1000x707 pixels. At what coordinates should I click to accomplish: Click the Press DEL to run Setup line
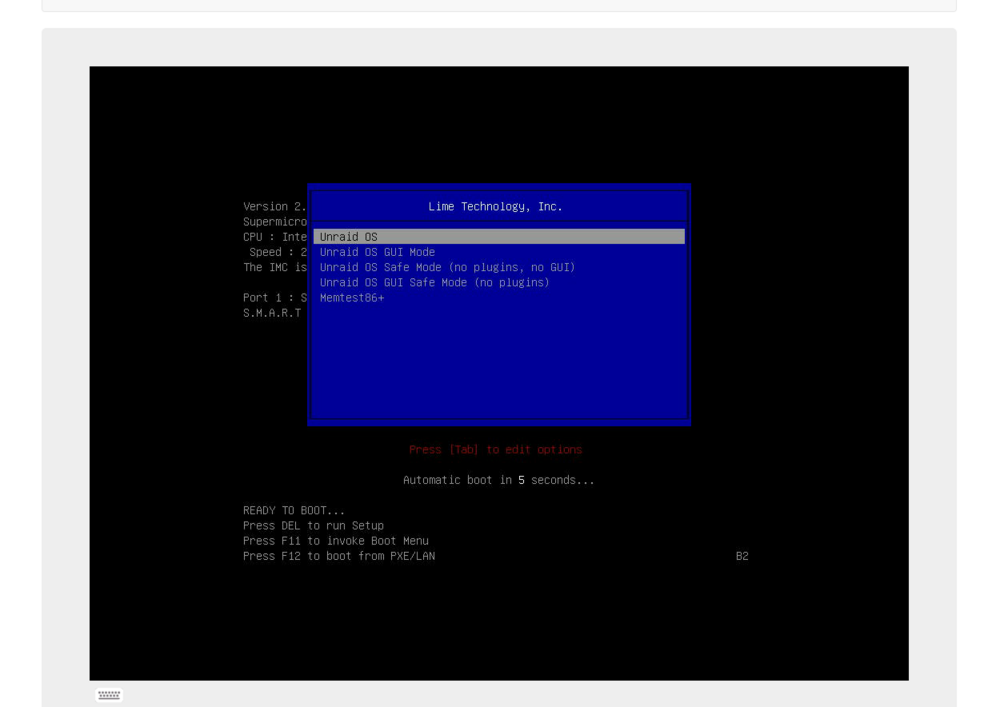click(313, 525)
